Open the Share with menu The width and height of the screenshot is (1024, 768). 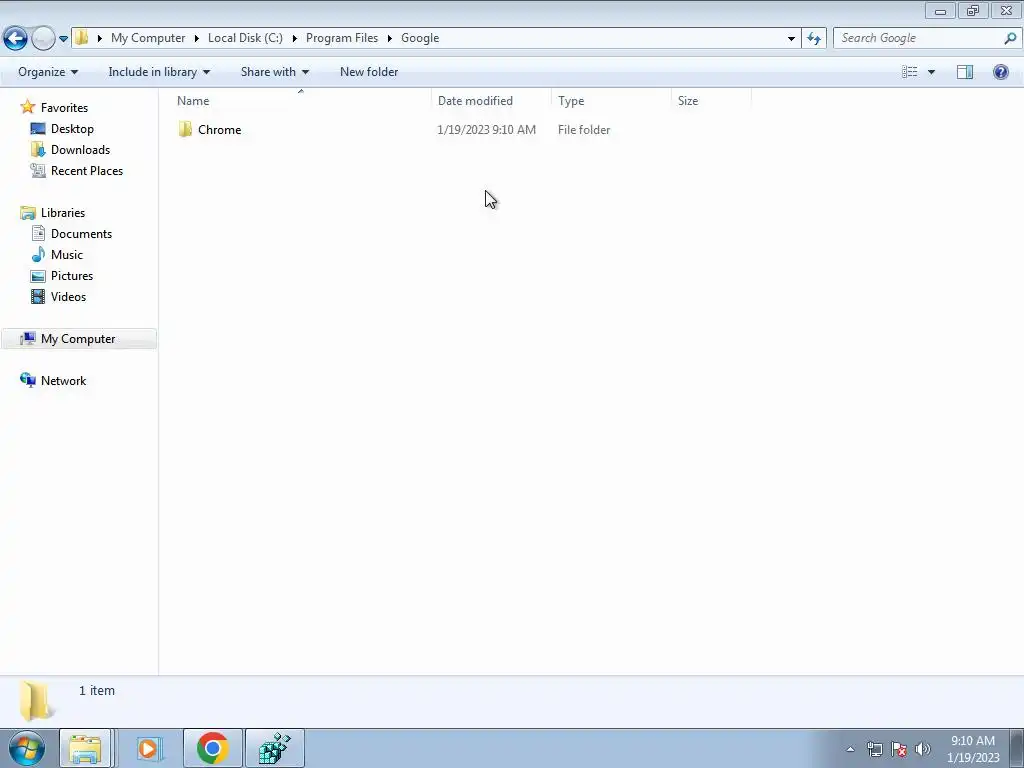pos(274,72)
